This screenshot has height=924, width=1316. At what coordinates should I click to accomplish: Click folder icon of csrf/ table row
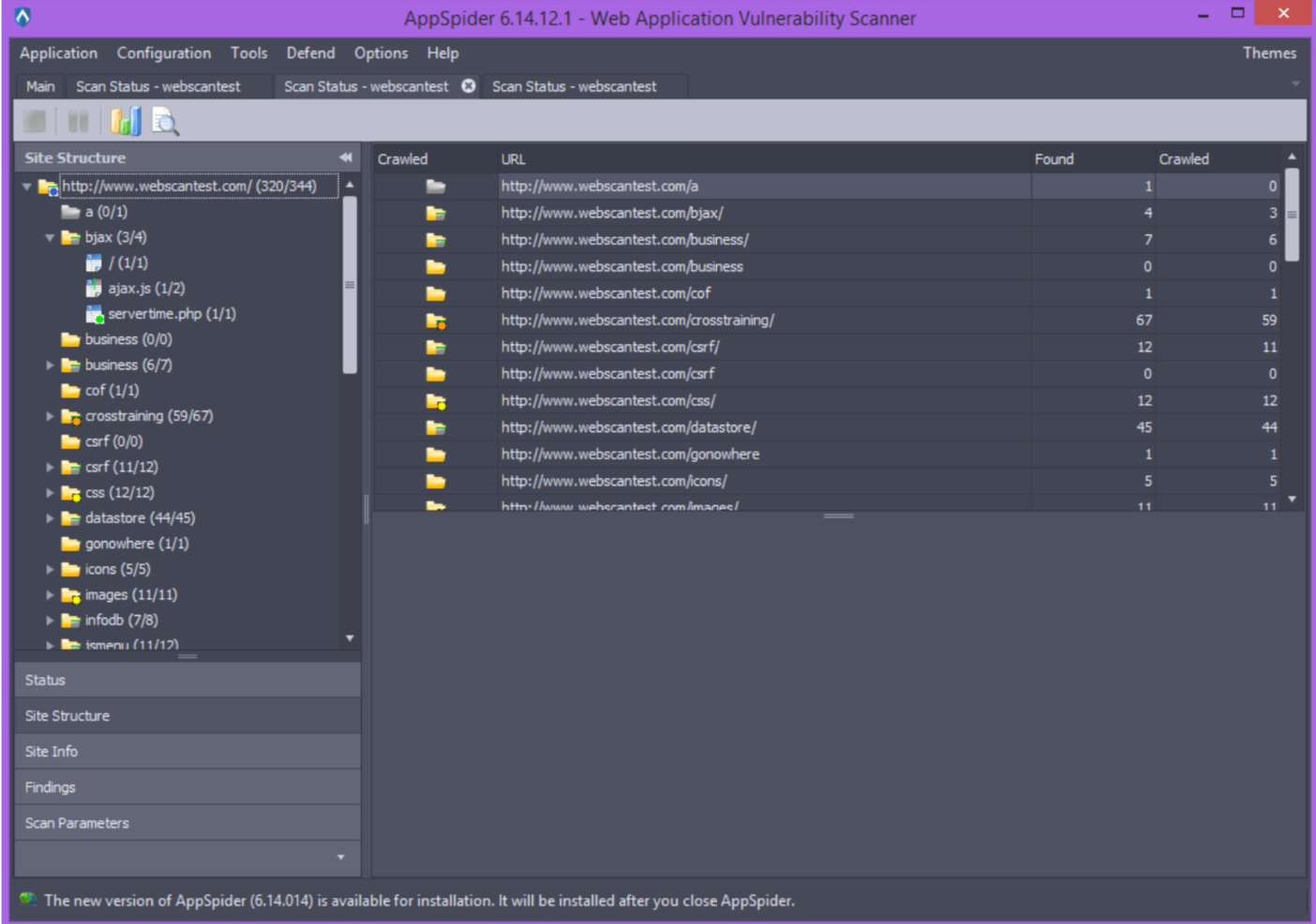coord(436,348)
